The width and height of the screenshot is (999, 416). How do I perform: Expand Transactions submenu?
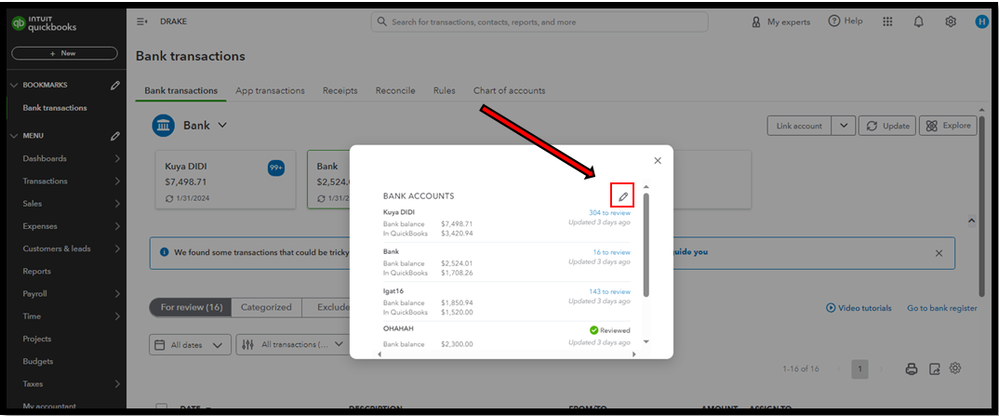(x=117, y=181)
